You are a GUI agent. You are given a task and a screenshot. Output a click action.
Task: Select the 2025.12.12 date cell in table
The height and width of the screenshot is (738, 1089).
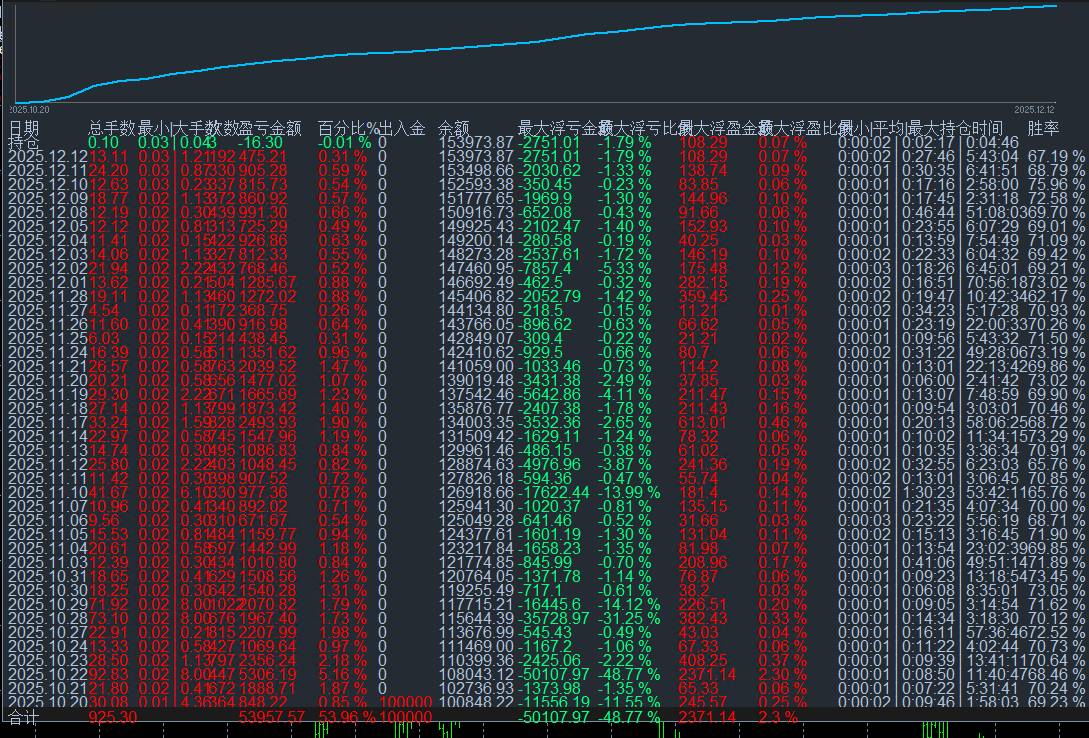coord(48,157)
